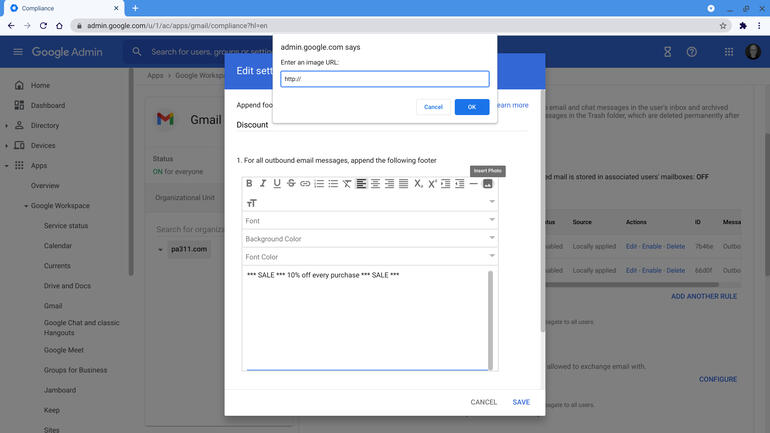770x433 pixels.
Task: Go to the browser home page
Action: coord(59,26)
